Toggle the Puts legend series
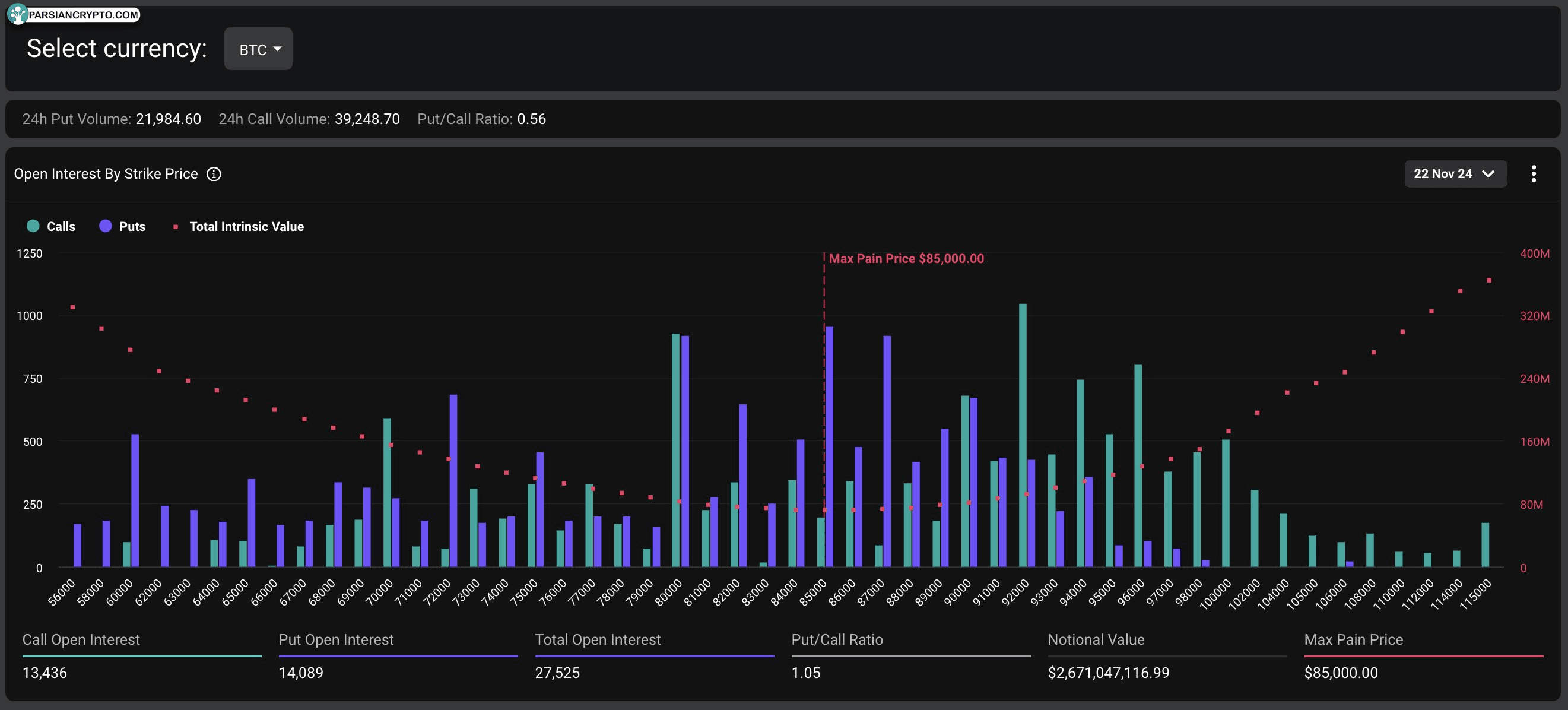The image size is (1568, 710). [x=122, y=226]
